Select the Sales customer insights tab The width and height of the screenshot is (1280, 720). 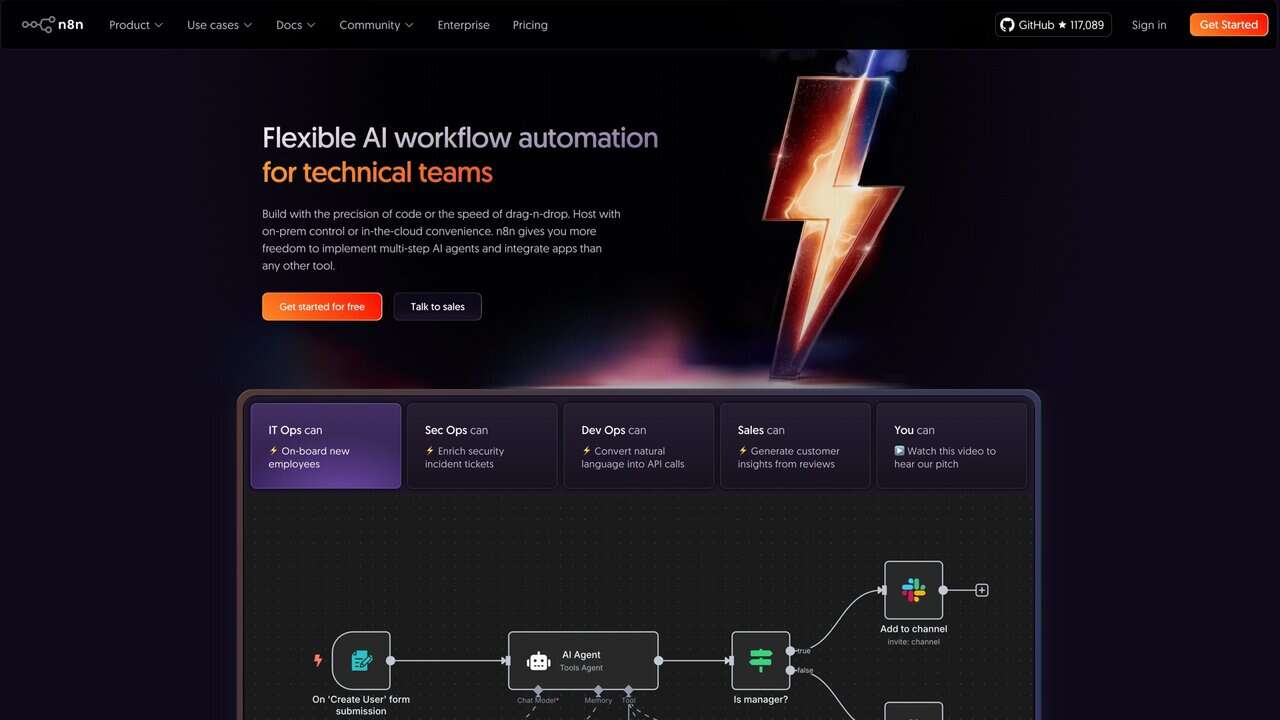[x=795, y=446]
